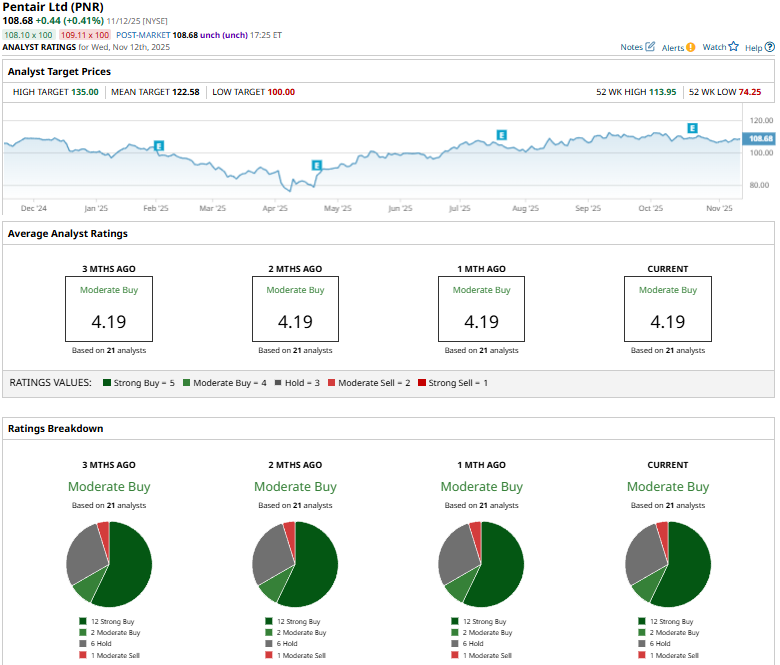
Task: Click the Watch star icon
Action: click(x=733, y=47)
